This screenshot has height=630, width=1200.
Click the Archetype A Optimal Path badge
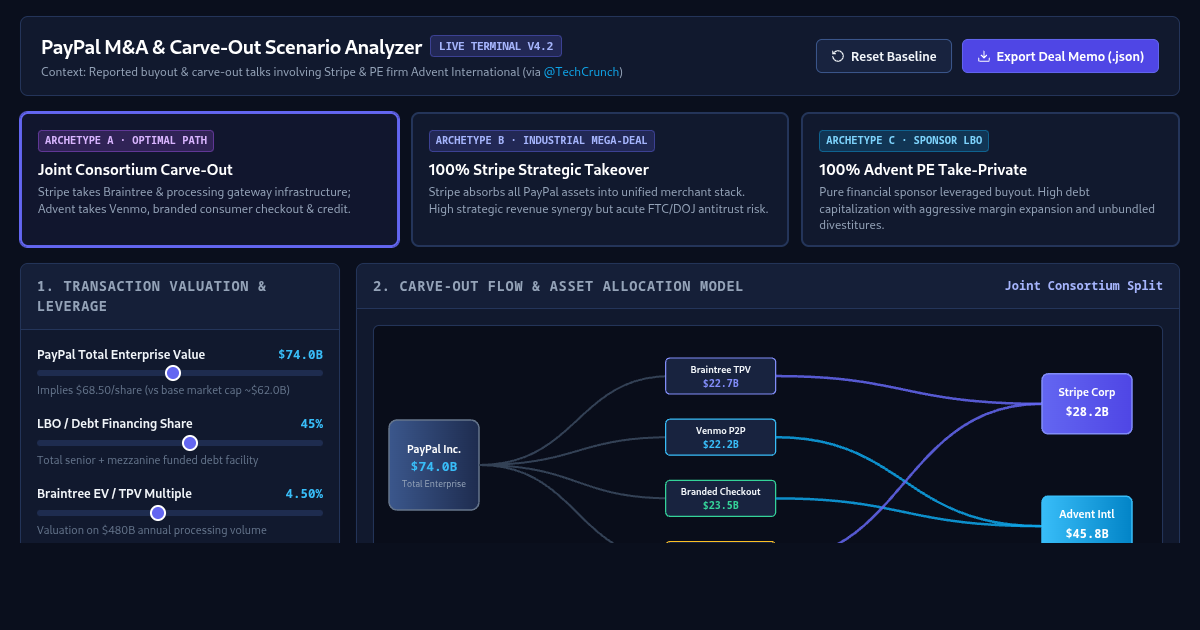(x=126, y=141)
